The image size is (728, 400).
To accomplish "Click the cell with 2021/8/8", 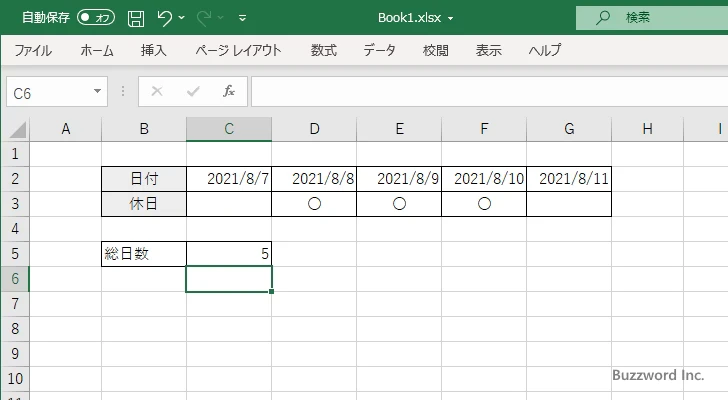I will [314, 179].
